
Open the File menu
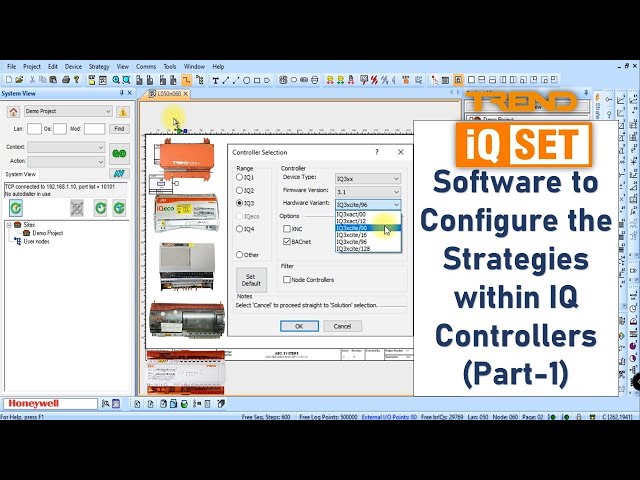tap(11, 67)
